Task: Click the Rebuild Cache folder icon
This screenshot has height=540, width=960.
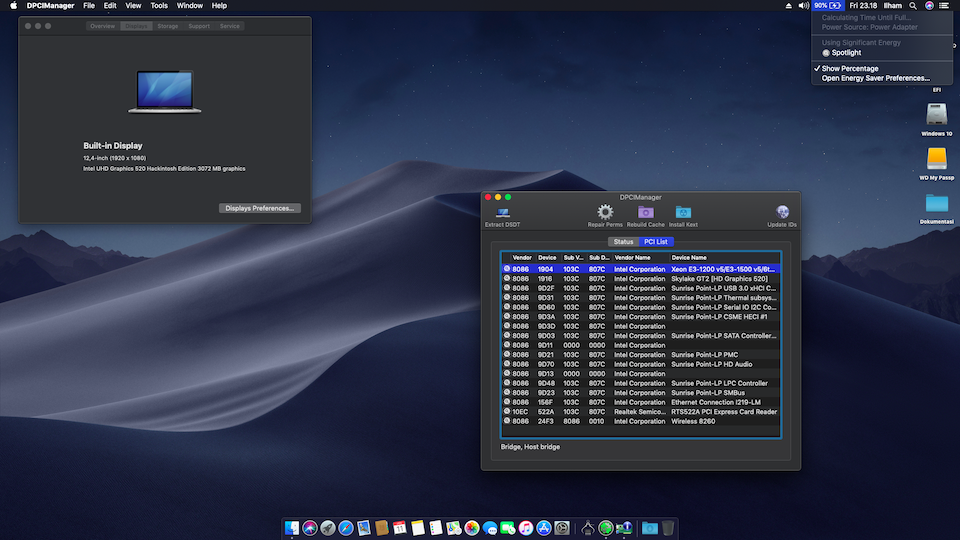Action: 645,213
